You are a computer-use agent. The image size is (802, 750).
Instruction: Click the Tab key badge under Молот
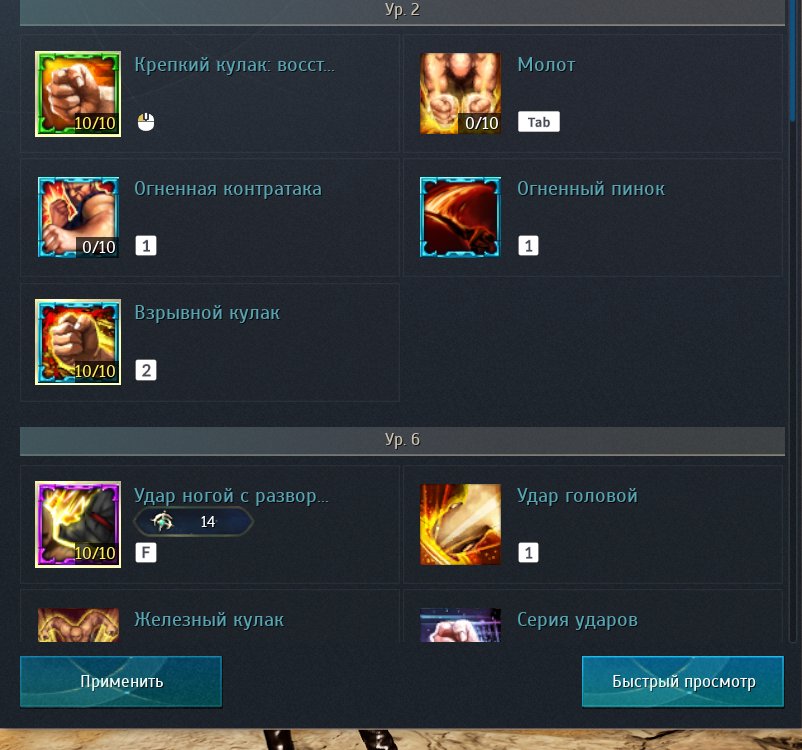(539, 122)
